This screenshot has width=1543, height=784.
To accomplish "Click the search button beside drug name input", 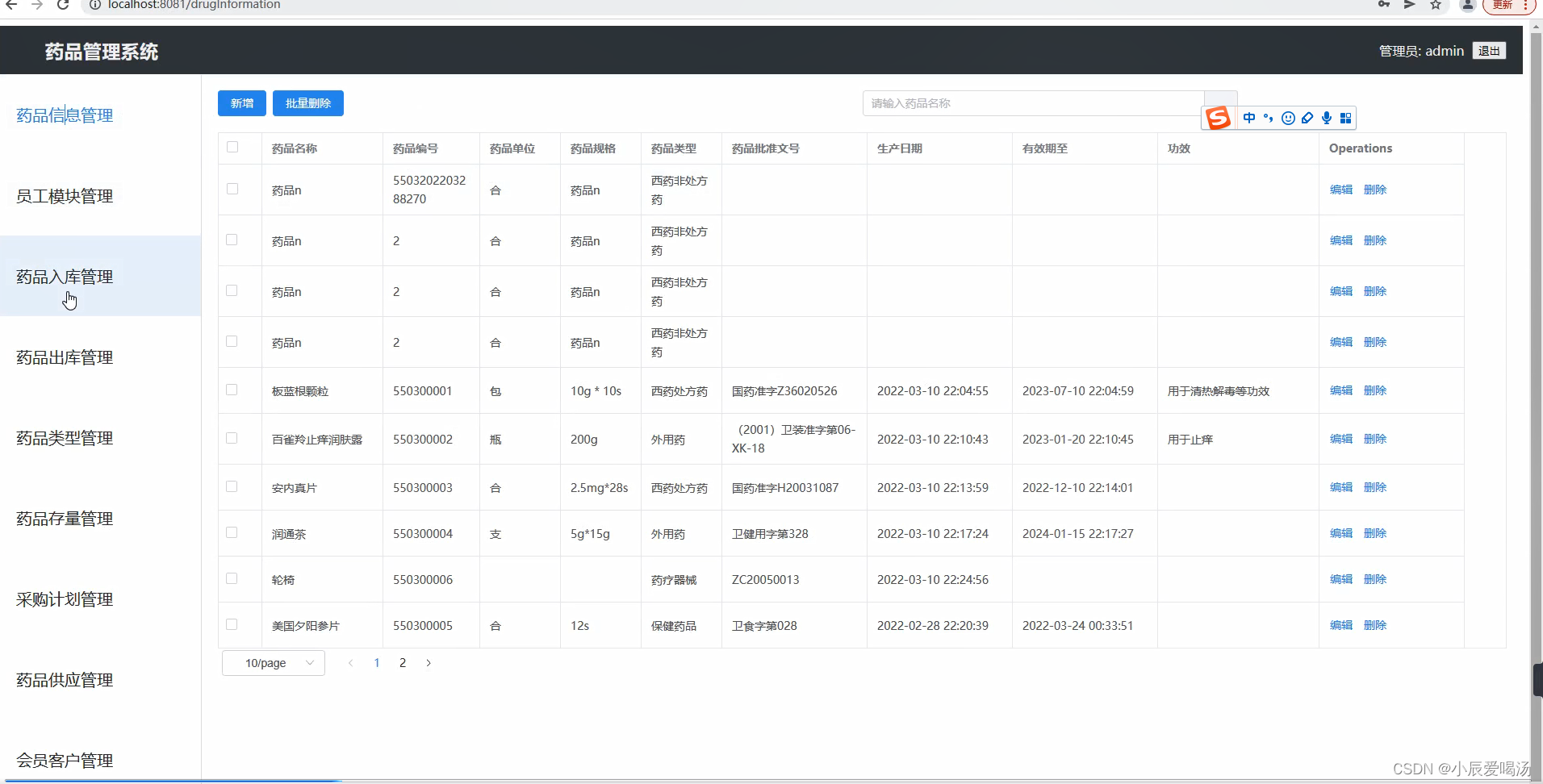I will click(x=1220, y=98).
